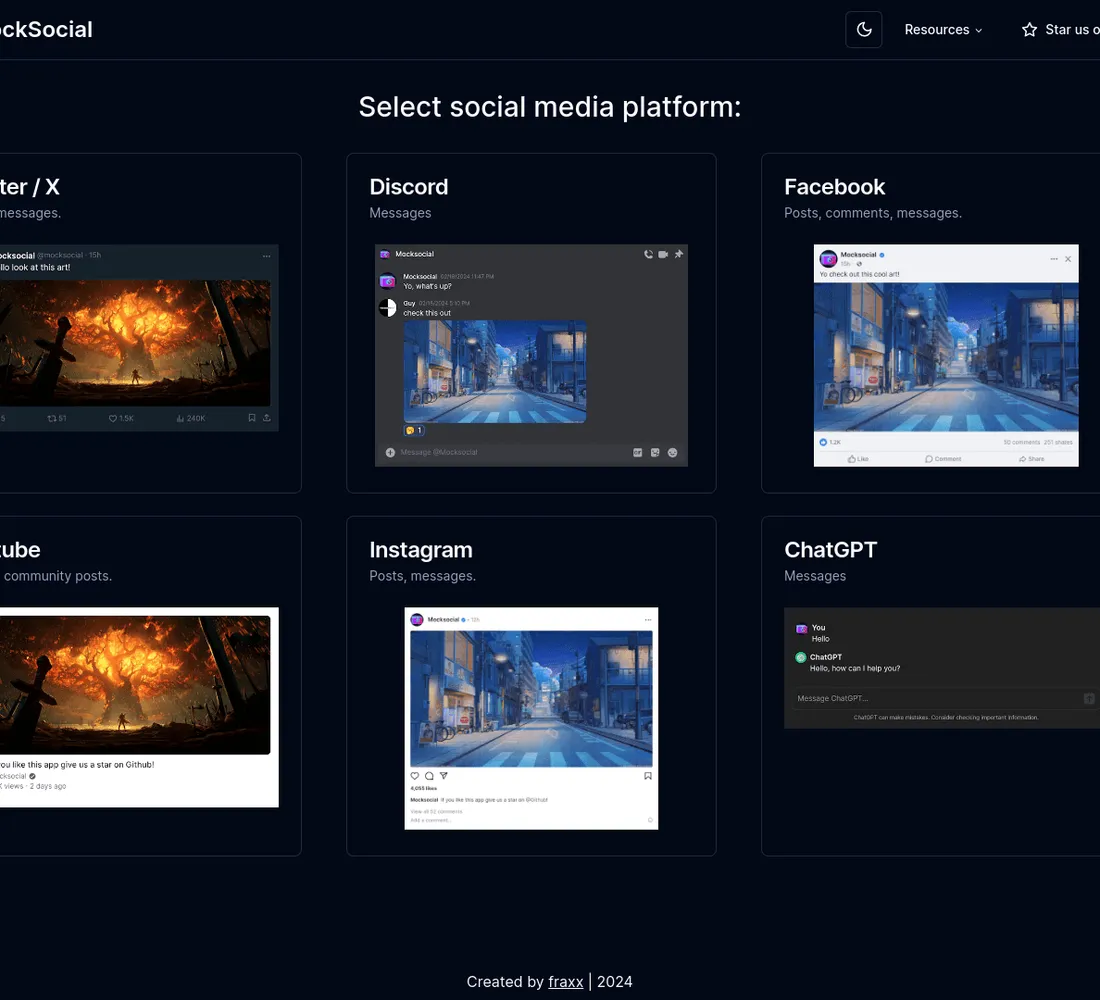Click the Discord preview thumbnail image

point(531,355)
